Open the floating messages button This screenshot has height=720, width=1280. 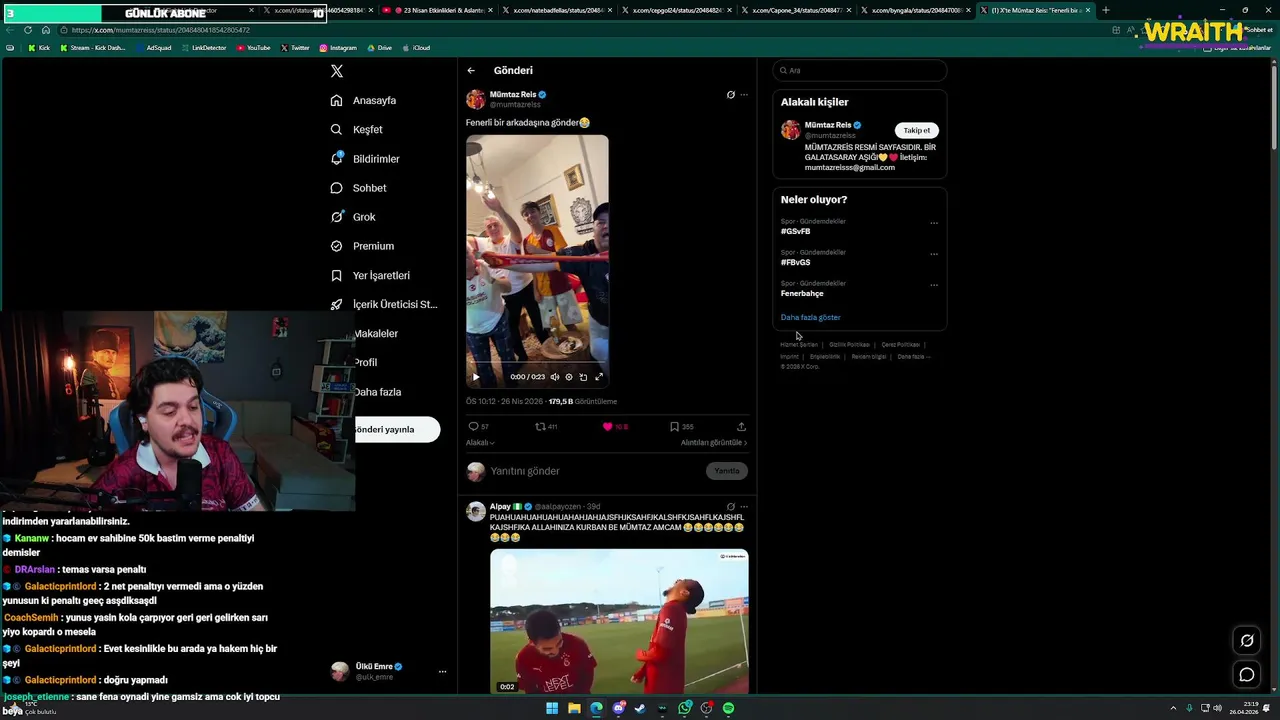tap(1247, 675)
